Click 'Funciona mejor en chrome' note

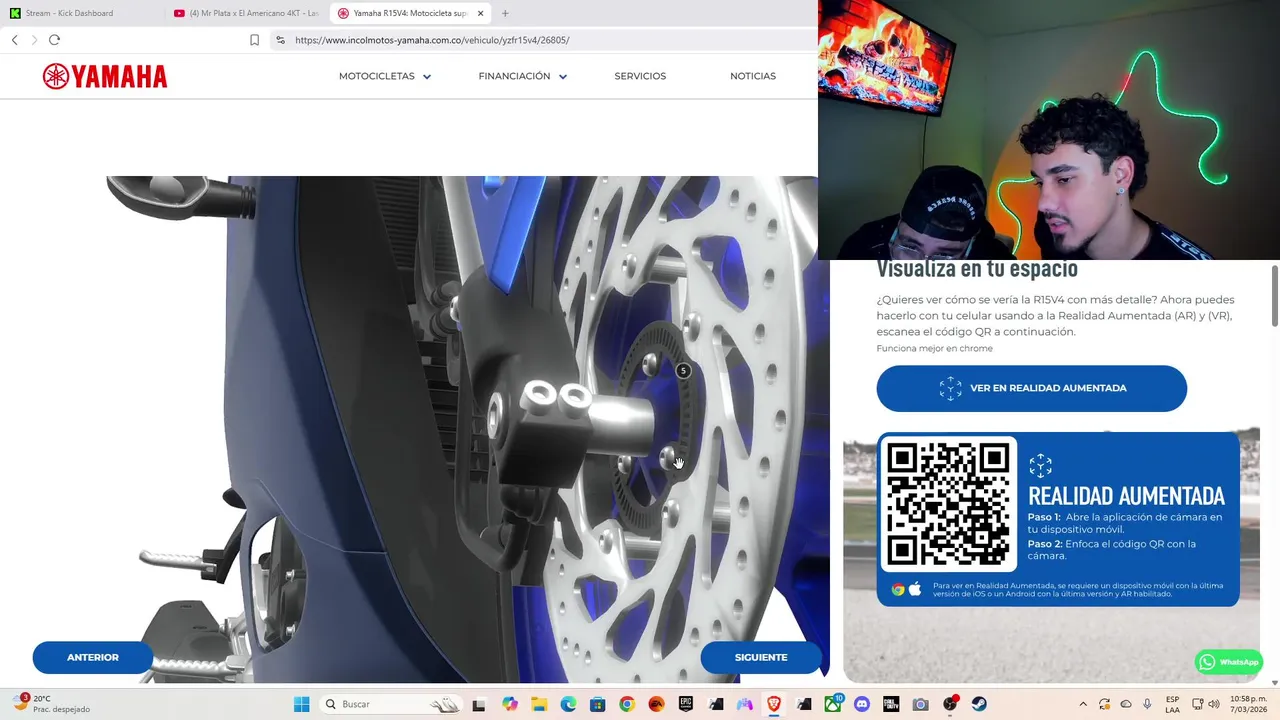tap(935, 348)
